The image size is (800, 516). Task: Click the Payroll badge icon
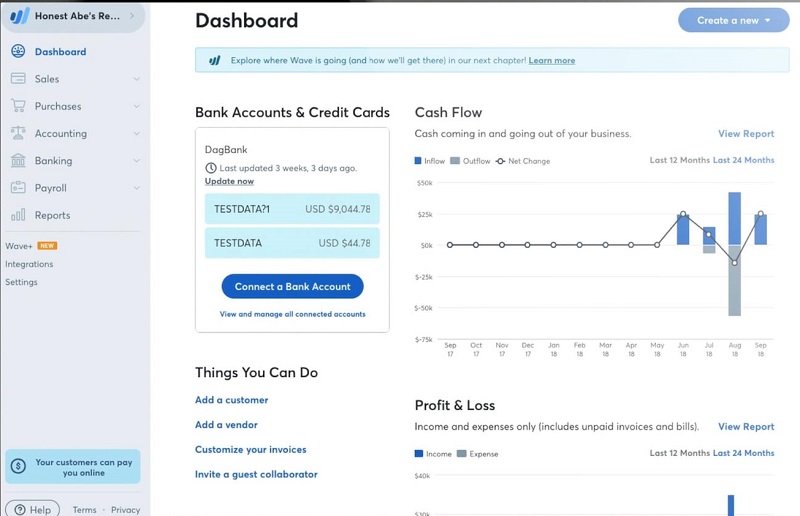[x=18, y=187]
